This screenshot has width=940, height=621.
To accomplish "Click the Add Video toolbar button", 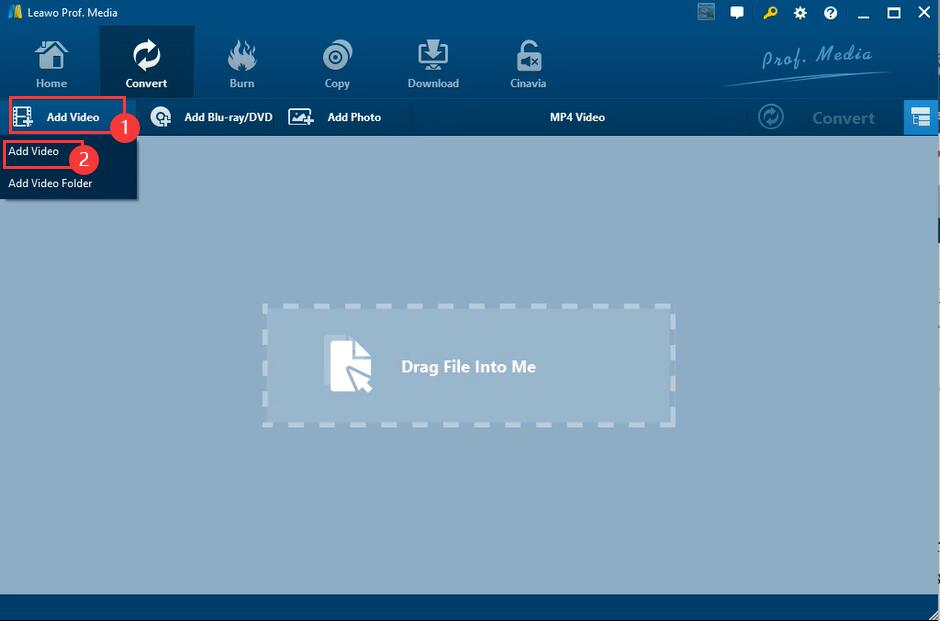I will pos(67,115).
